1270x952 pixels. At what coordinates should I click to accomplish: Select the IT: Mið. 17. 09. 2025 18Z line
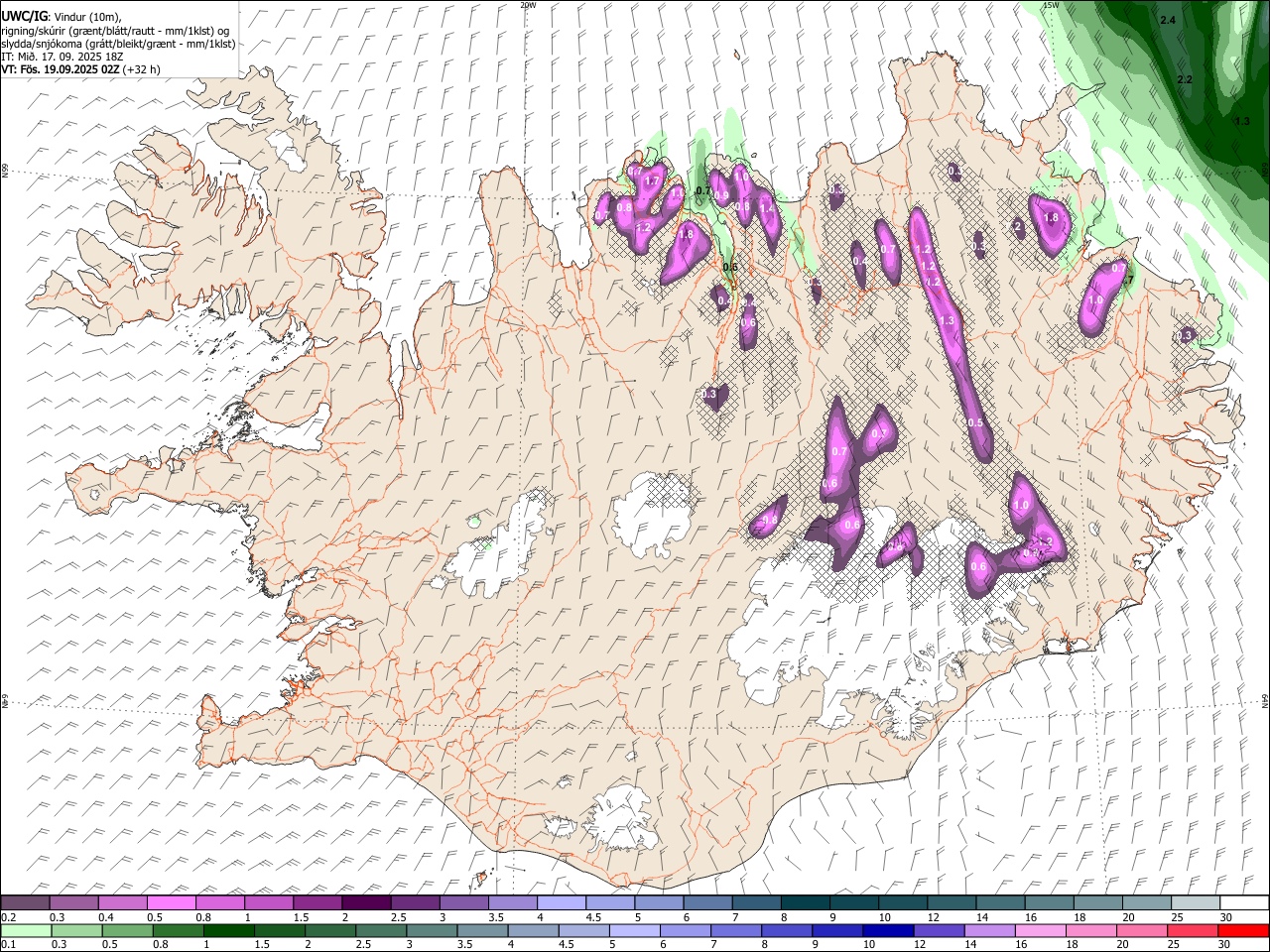pyautogui.click(x=63, y=57)
